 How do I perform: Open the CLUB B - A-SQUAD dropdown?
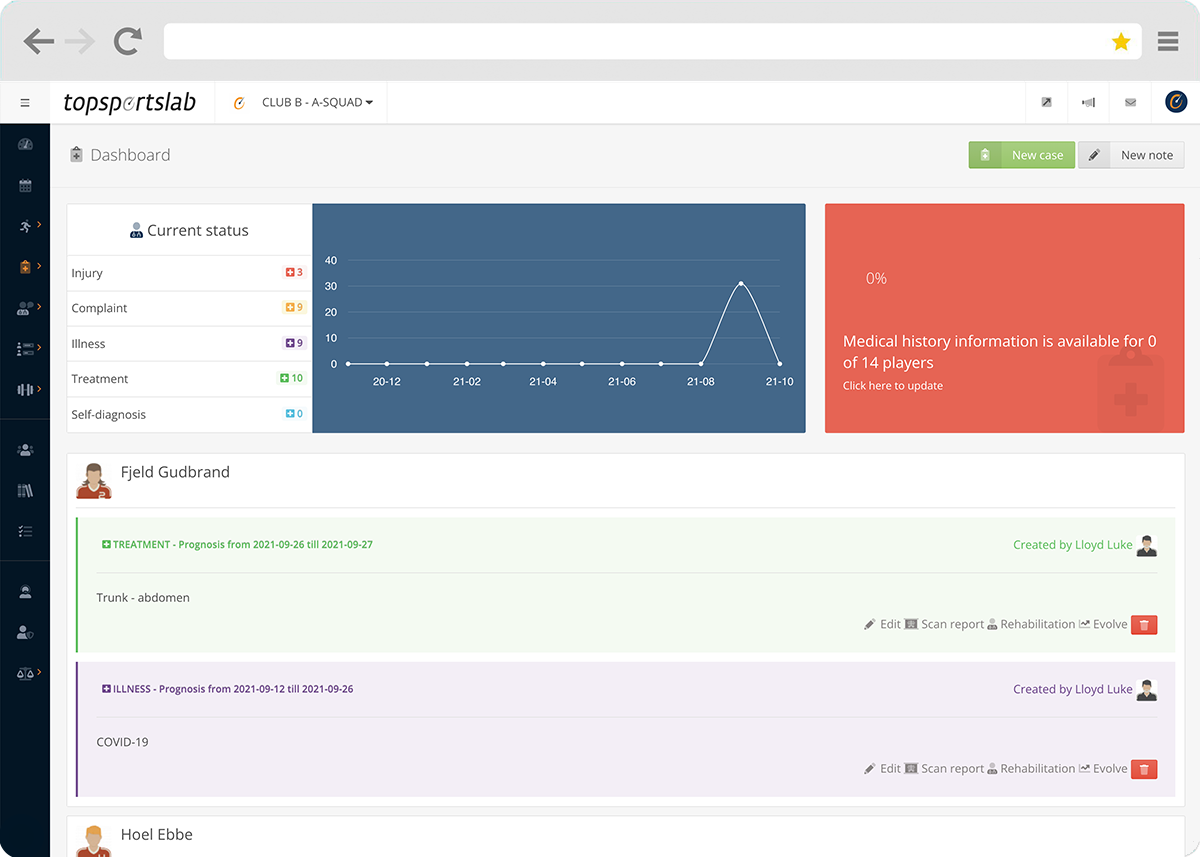(x=317, y=102)
